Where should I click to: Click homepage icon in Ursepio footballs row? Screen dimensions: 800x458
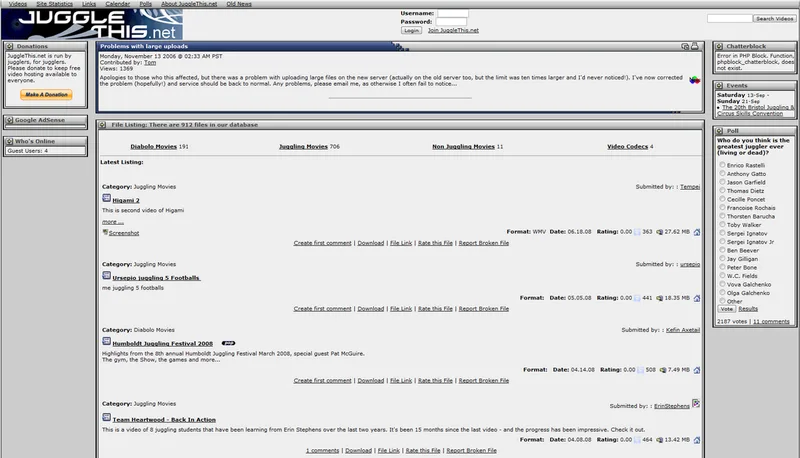[x=696, y=298]
